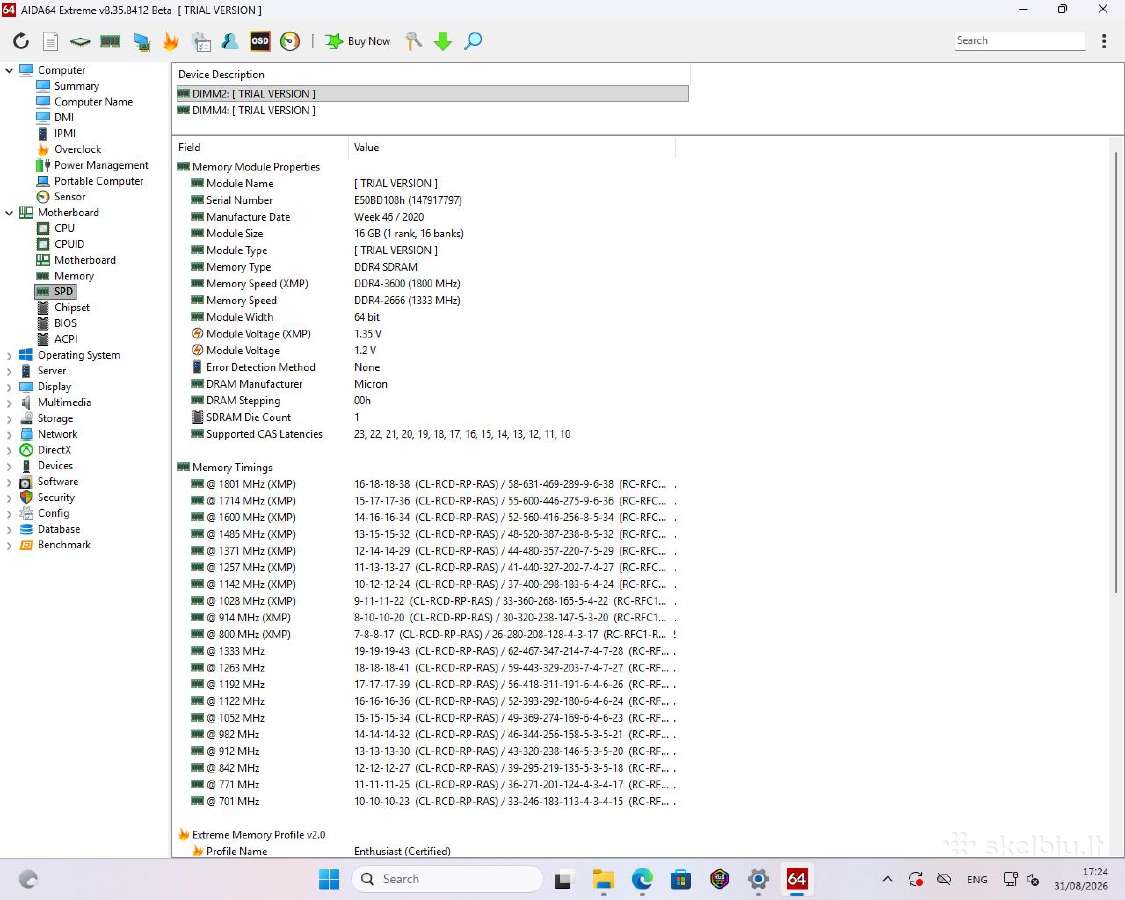Image resolution: width=1125 pixels, height=900 pixels.
Task: Open the Windows Start menu
Action: [329, 879]
